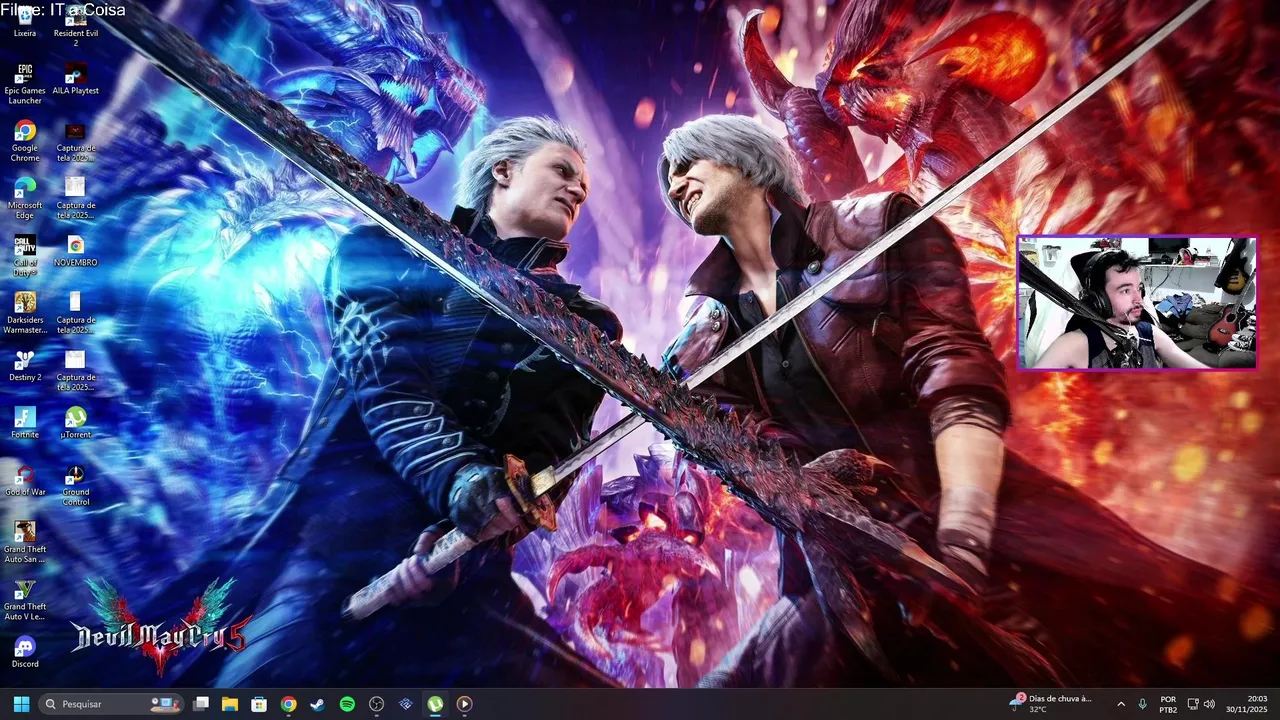This screenshot has height=720, width=1280.
Task: Open the orange play-button media player in taskbar
Action: 464,704
